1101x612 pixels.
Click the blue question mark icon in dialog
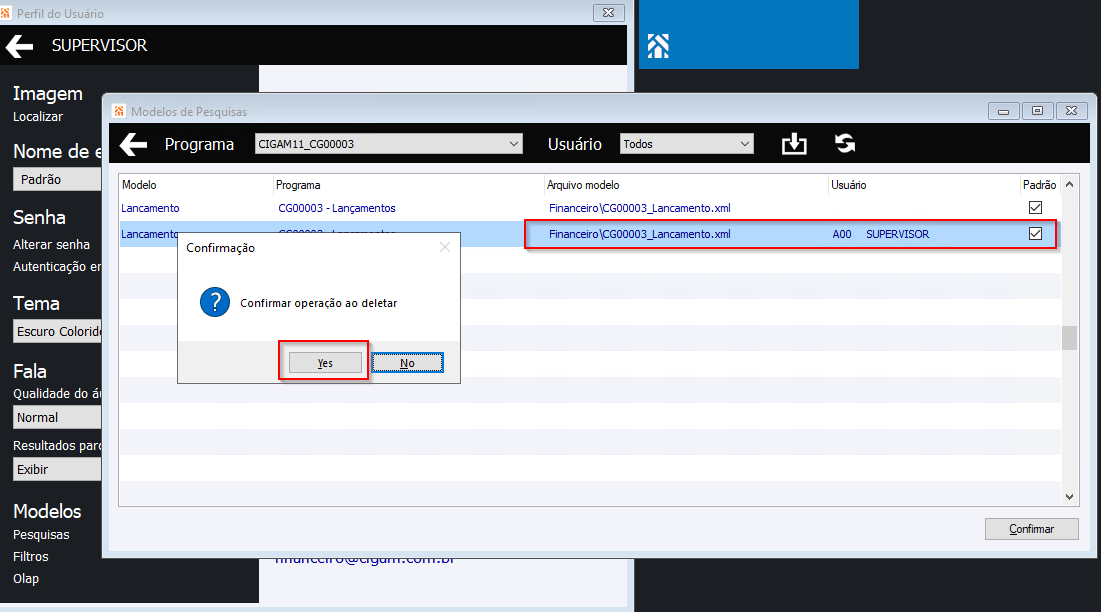215,302
